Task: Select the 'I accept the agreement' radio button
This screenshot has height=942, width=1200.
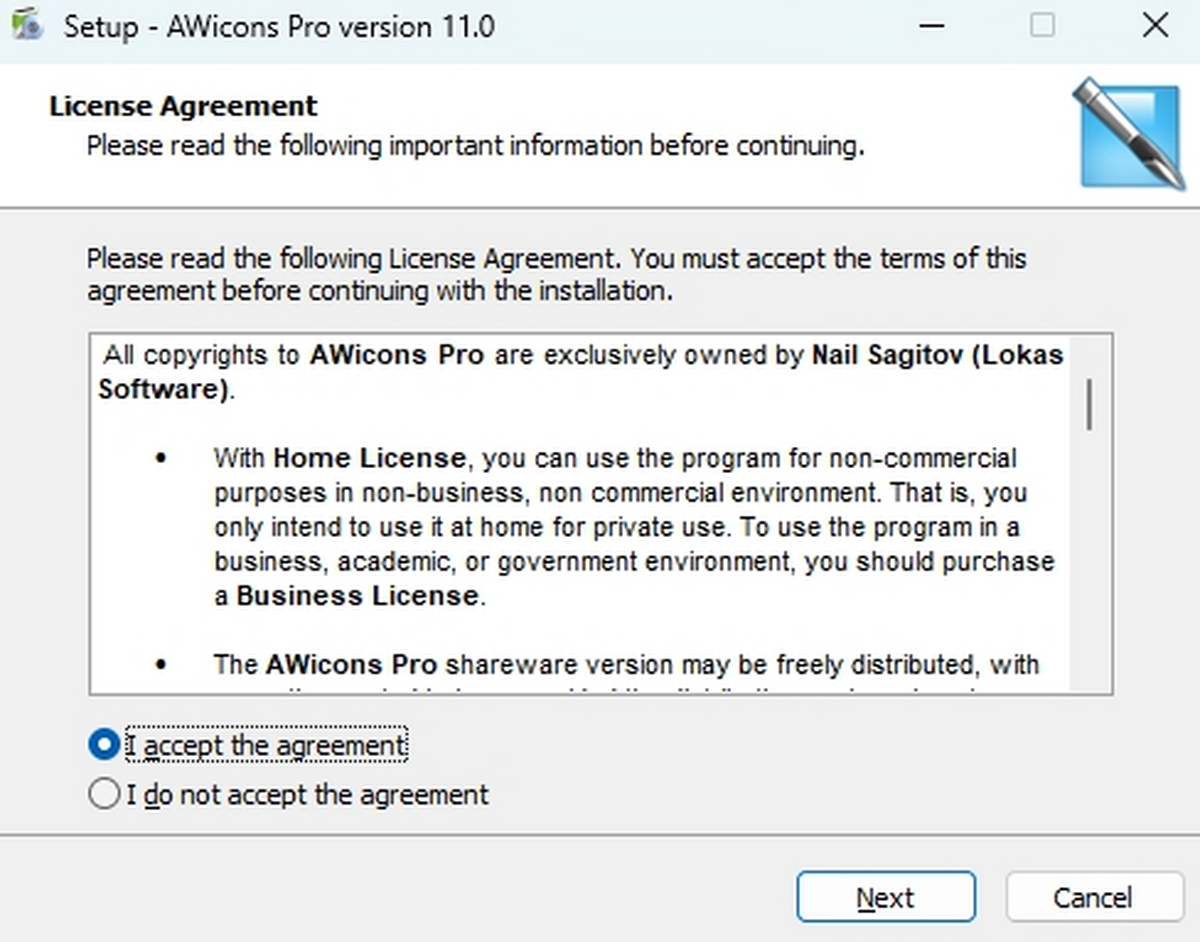Action: [104, 745]
